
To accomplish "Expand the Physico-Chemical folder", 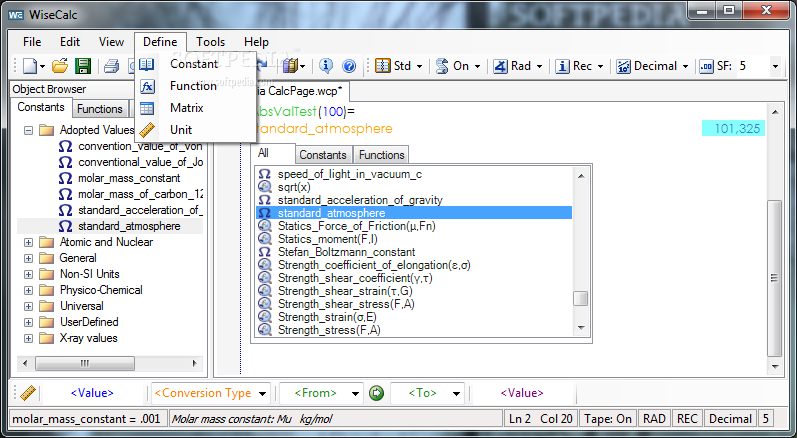I will point(28,291).
